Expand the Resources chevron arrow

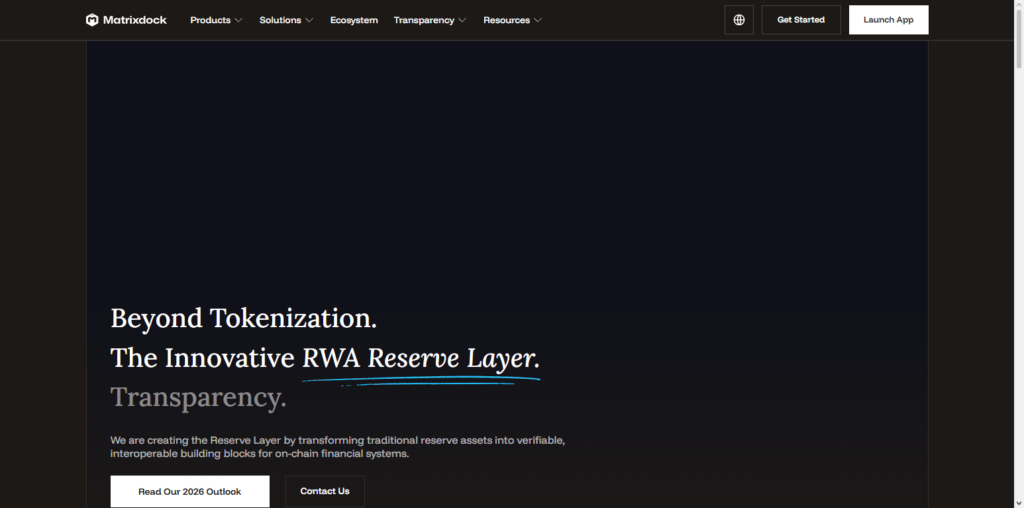[x=537, y=20]
